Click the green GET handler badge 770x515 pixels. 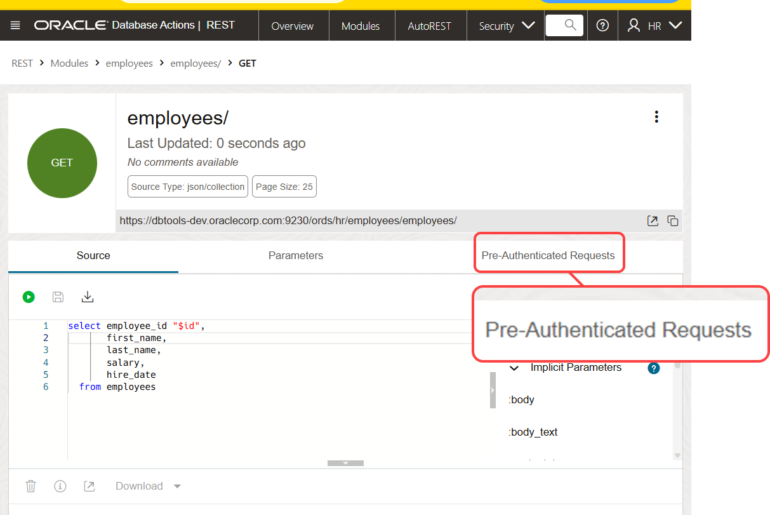pyautogui.click(x=62, y=163)
